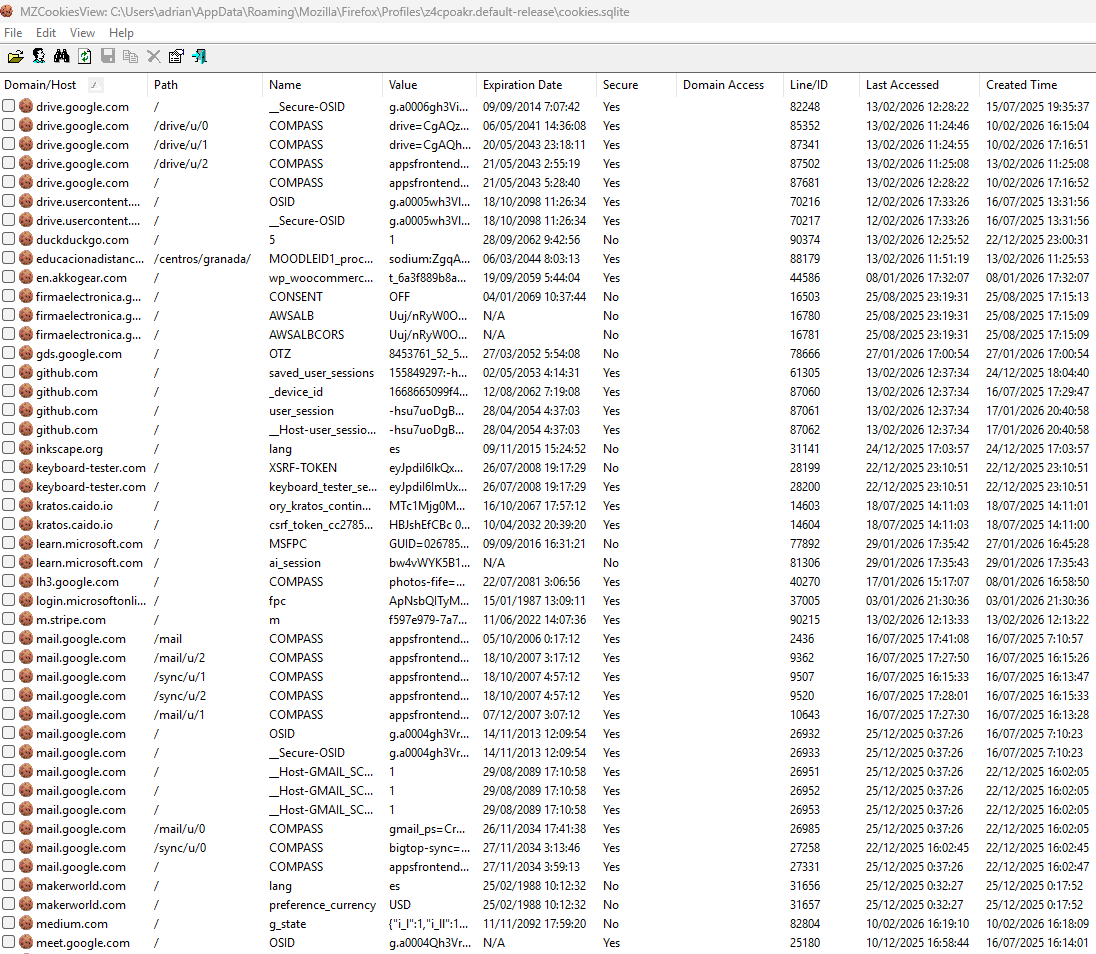The image size is (1096, 954).
Task: Click the Last Accessed column header
Action: 902,85
